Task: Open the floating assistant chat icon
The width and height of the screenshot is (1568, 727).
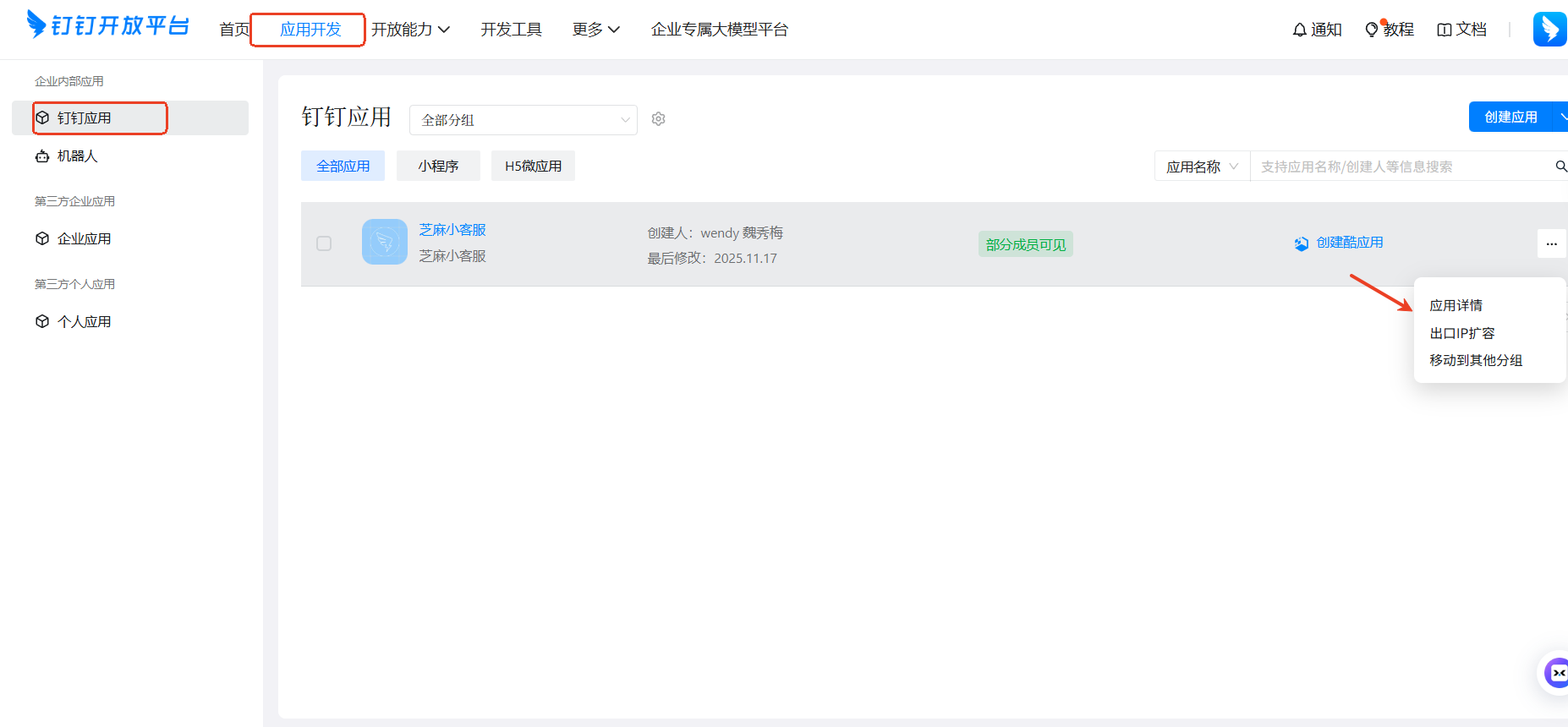Action: [x=1555, y=673]
